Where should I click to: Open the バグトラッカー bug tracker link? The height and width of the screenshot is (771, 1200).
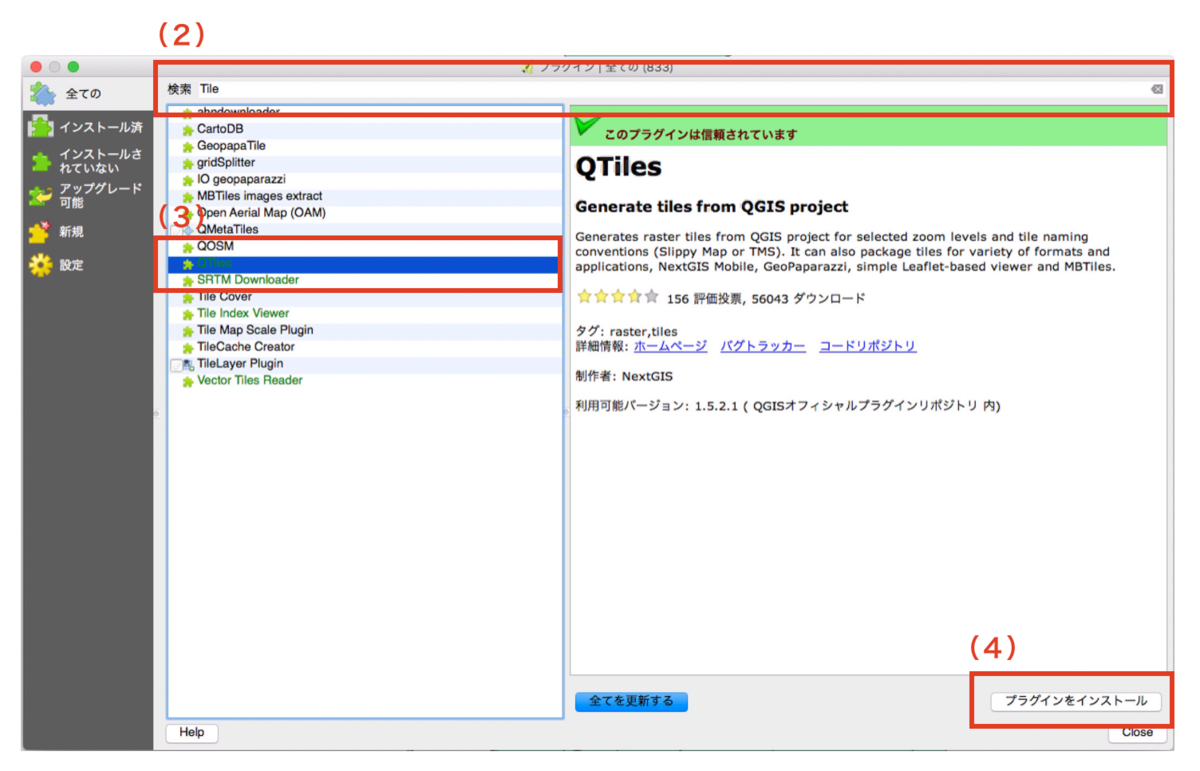763,346
